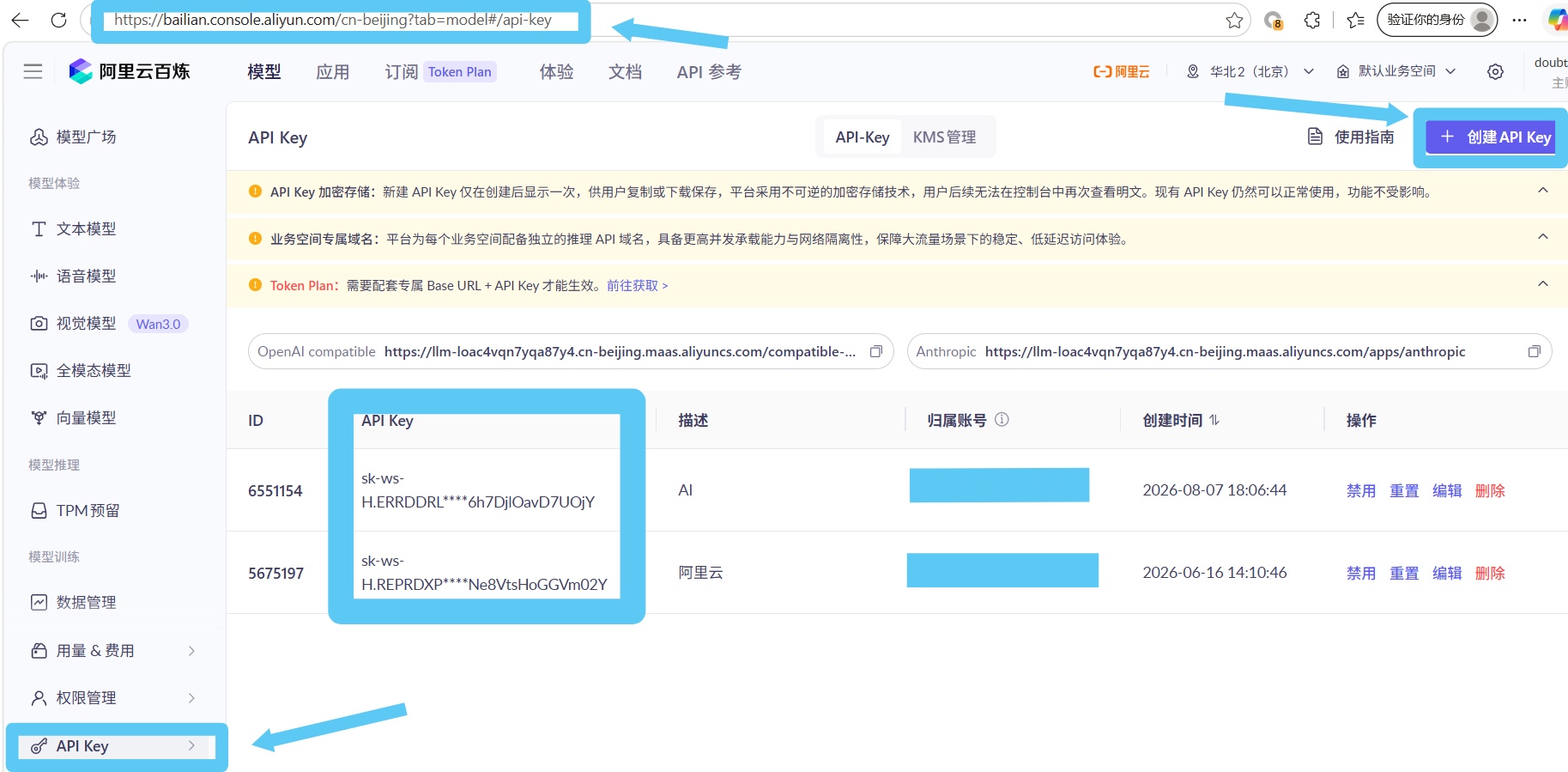The height and width of the screenshot is (772, 1568).
Task: Click ID cell 6551154
Action: click(275, 491)
